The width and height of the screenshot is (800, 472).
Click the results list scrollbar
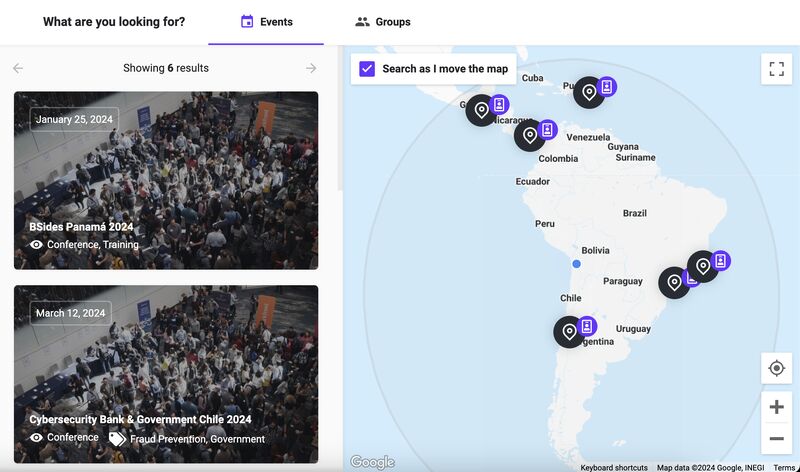(340, 117)
